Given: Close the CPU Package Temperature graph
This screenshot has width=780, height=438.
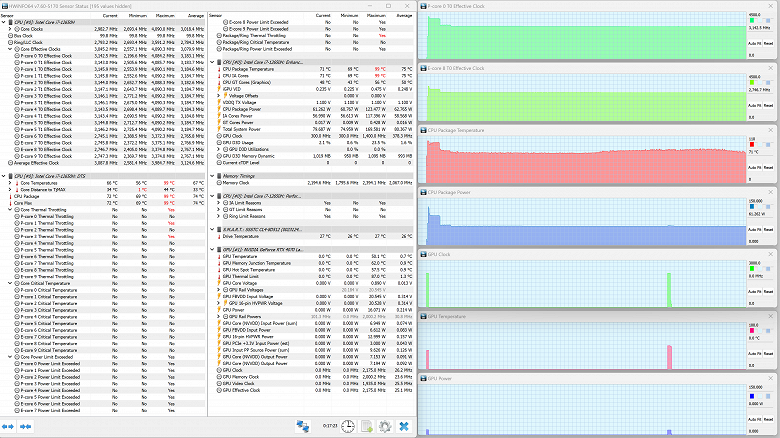Looking at the screenshot, I should coord(771,130).
